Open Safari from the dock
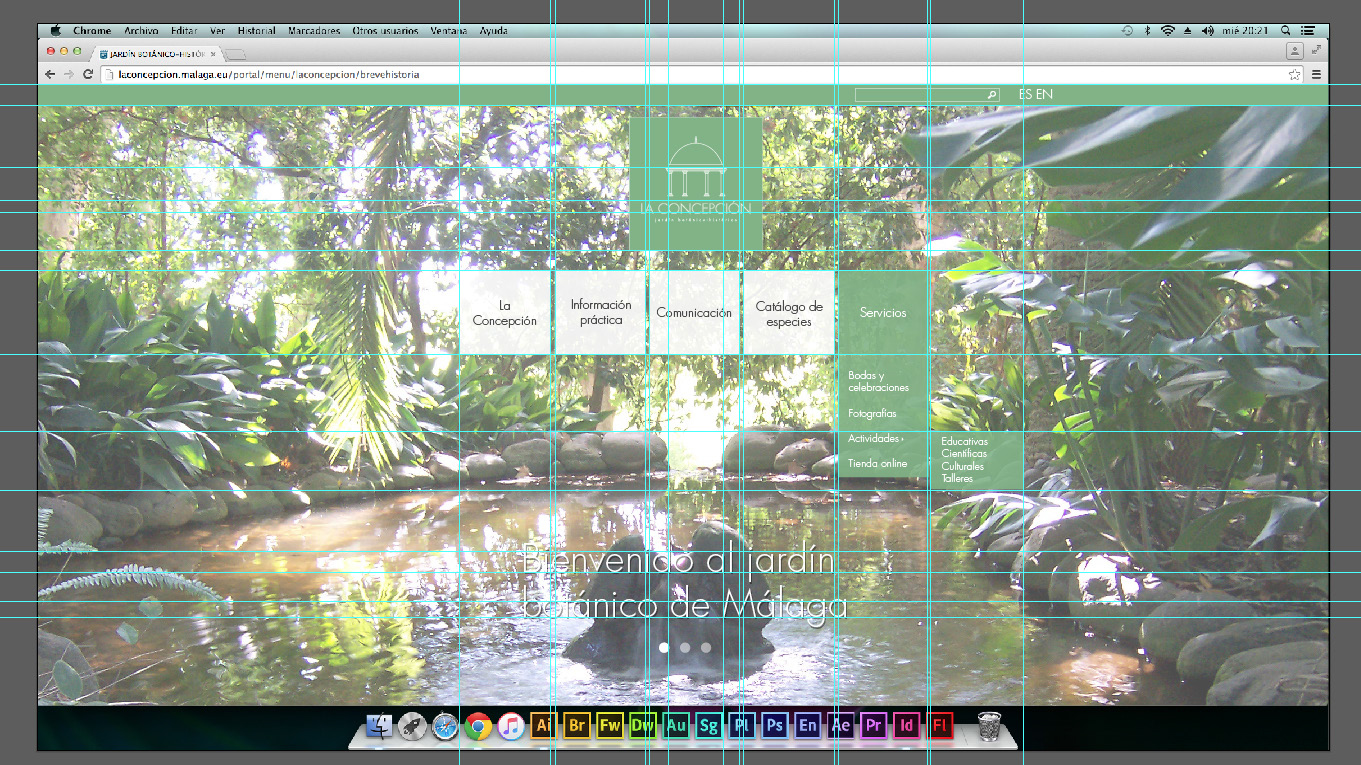The image size is (1361, 765). 445,726
